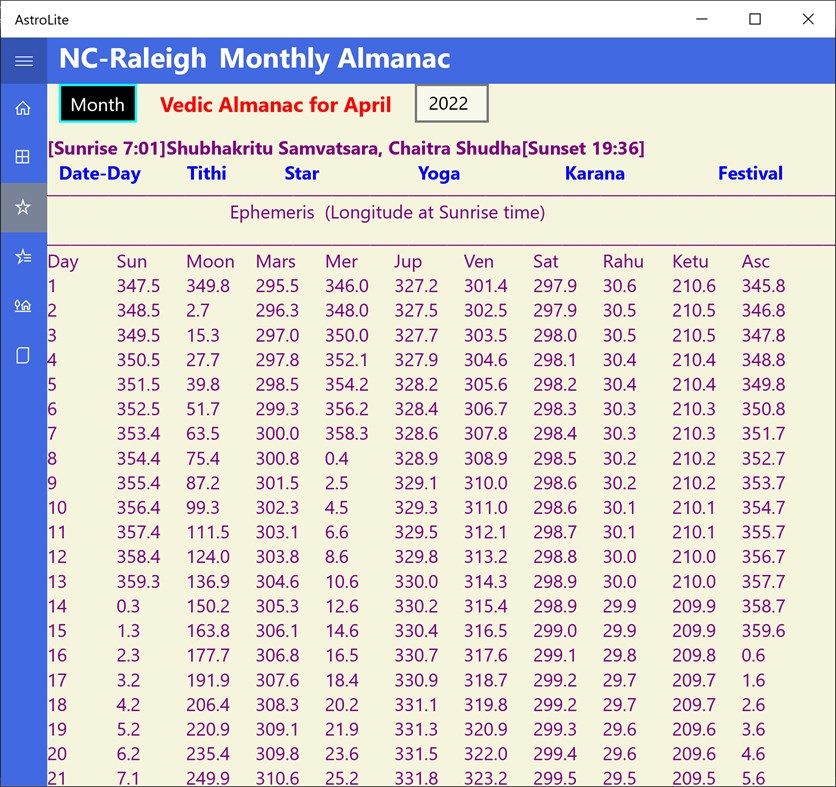Click Asc value 353.7 for day 9
Screen dimensions: 836x787
point(763,483)
